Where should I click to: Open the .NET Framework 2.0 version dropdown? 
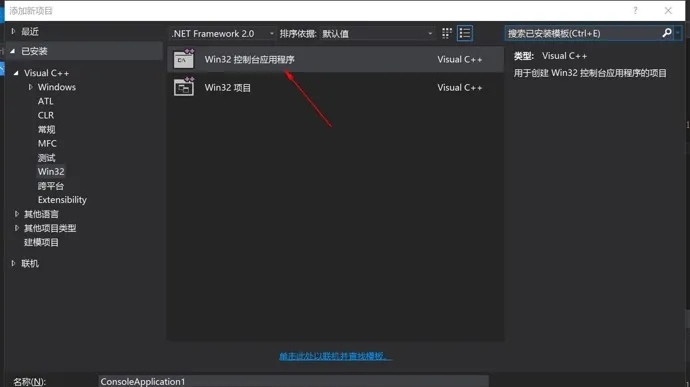pos(223,33)
